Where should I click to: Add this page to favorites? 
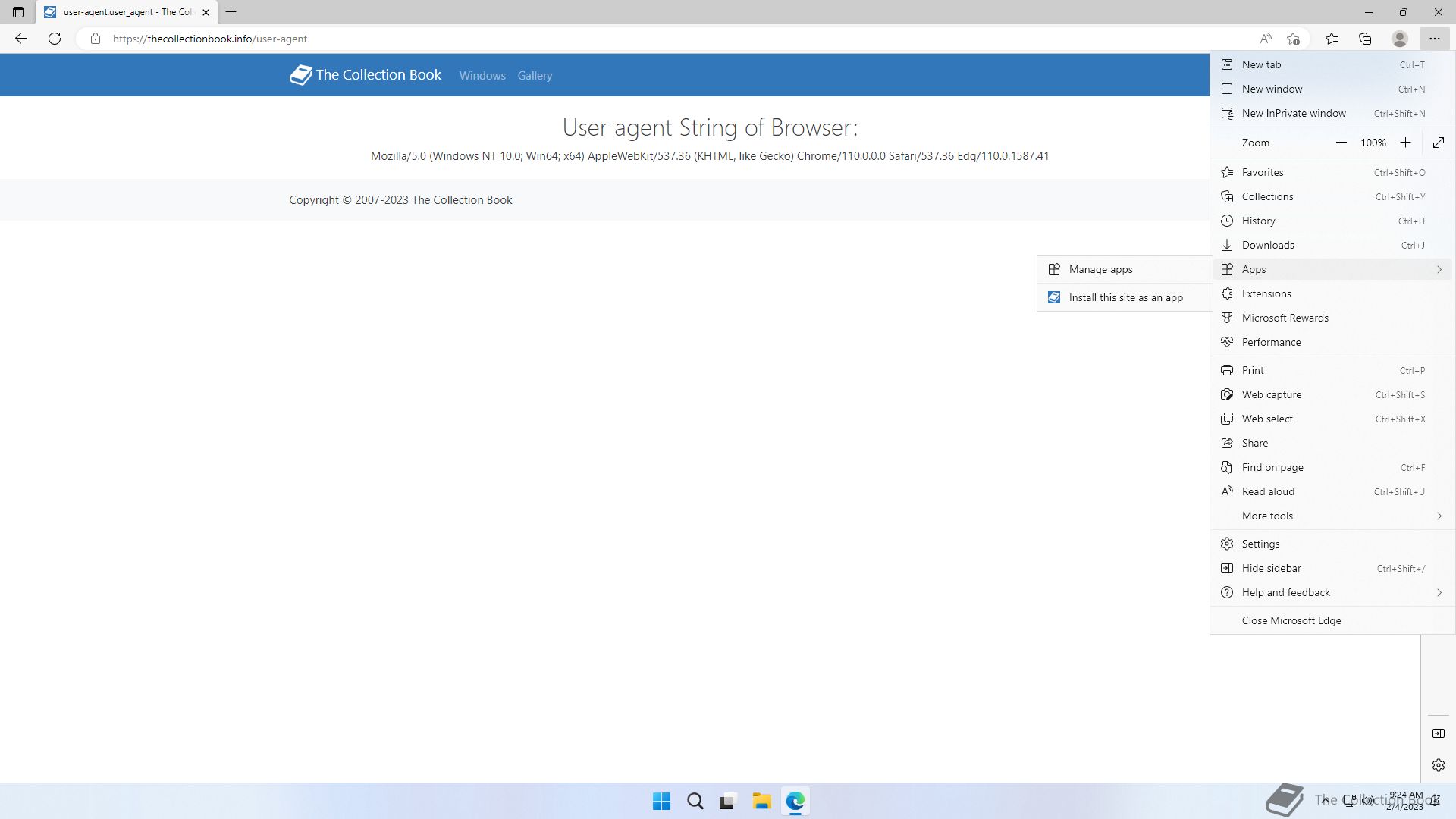1294,39
